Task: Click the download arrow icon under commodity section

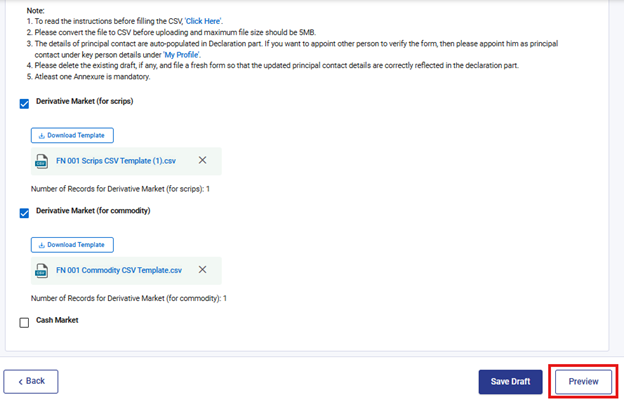Action: tap(40, 245)
